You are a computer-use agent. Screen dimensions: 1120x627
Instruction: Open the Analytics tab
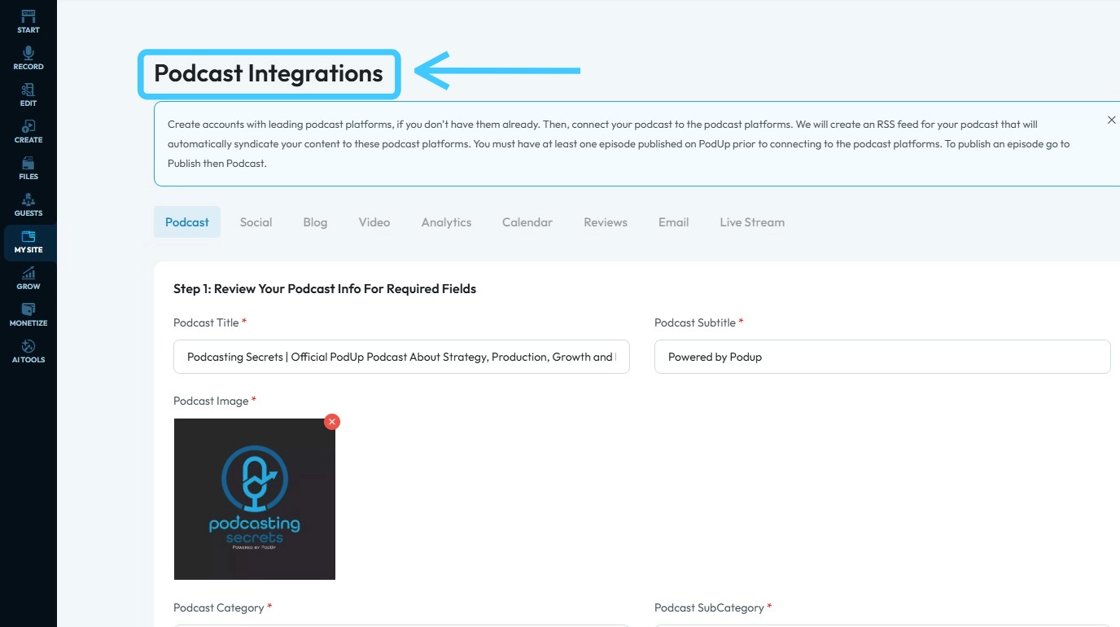pos(446,222)
